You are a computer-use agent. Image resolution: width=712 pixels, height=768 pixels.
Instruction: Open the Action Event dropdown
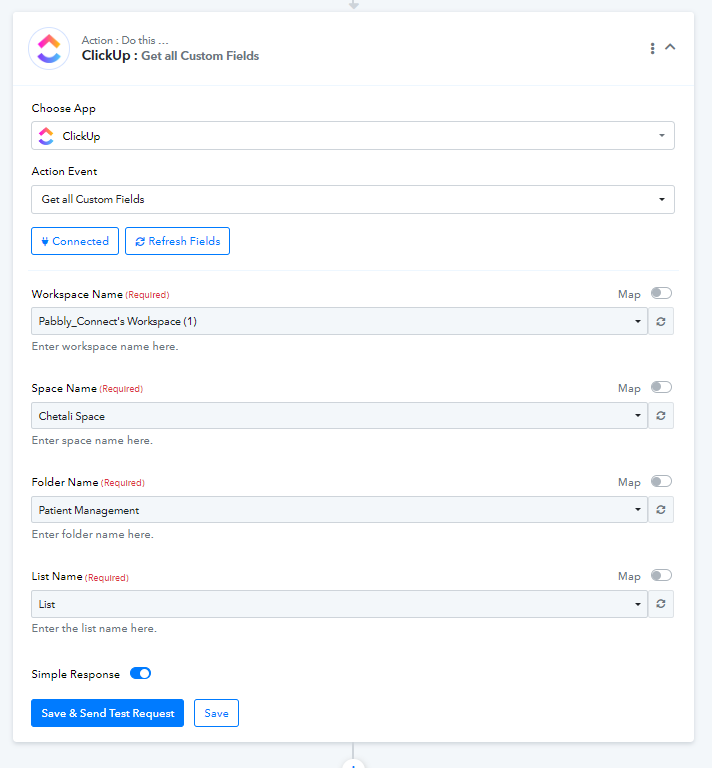[353, 199]
